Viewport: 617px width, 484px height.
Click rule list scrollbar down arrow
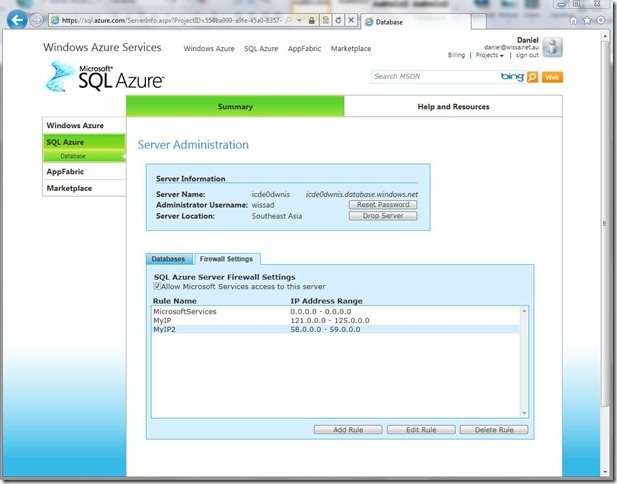(x=524, y=413)
